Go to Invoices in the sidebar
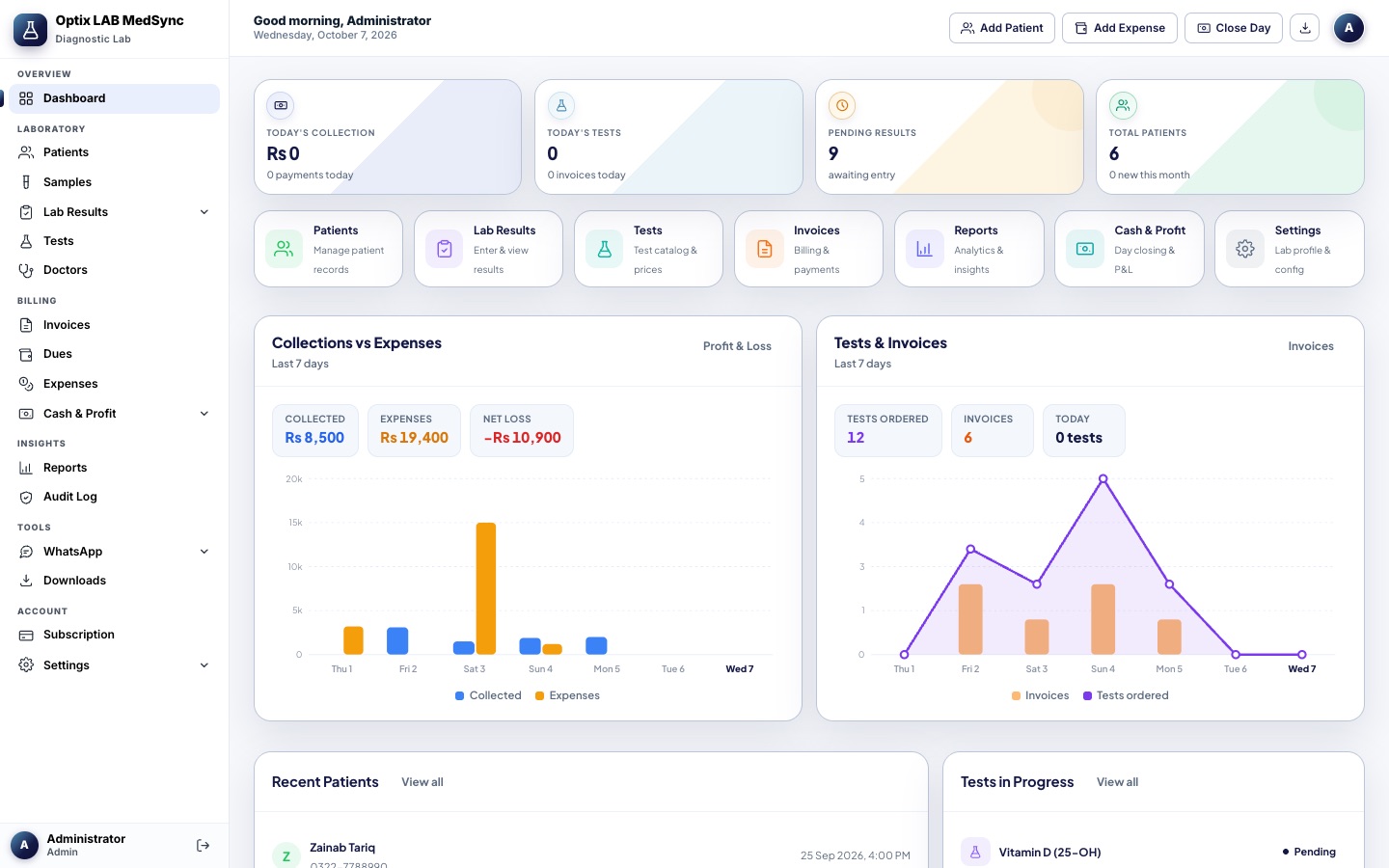 [x=114, y=325]
